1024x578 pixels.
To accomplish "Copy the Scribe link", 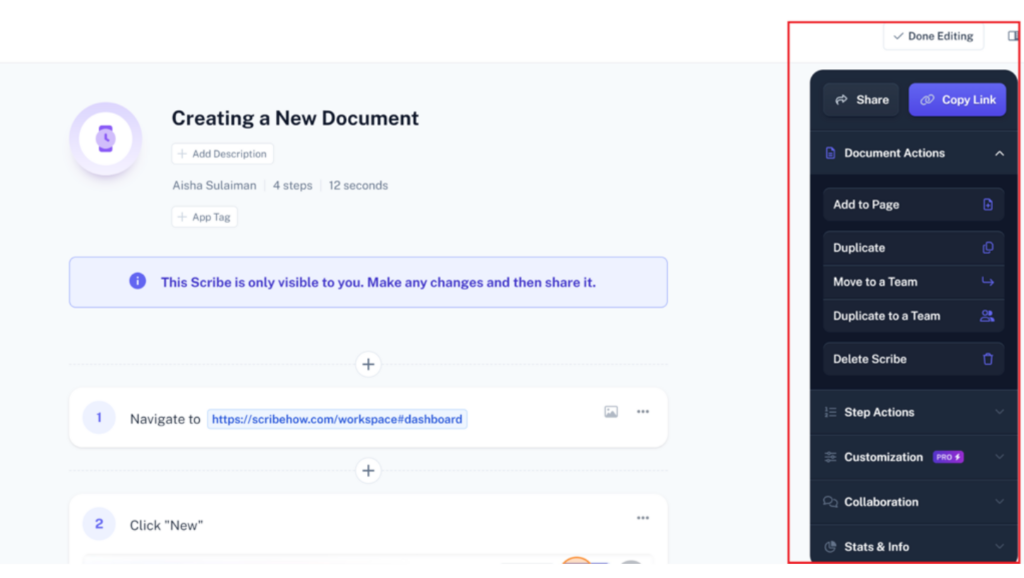I will [957, 100].
